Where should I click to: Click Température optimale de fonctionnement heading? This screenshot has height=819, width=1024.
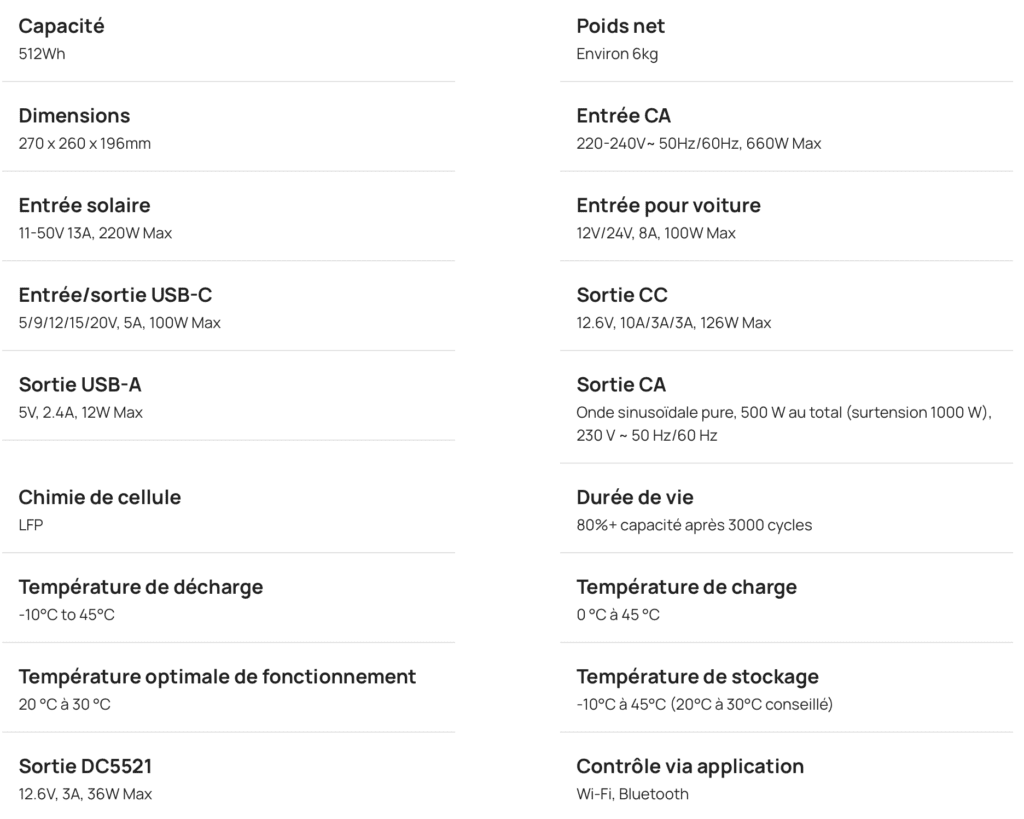(x=217, y=677)
